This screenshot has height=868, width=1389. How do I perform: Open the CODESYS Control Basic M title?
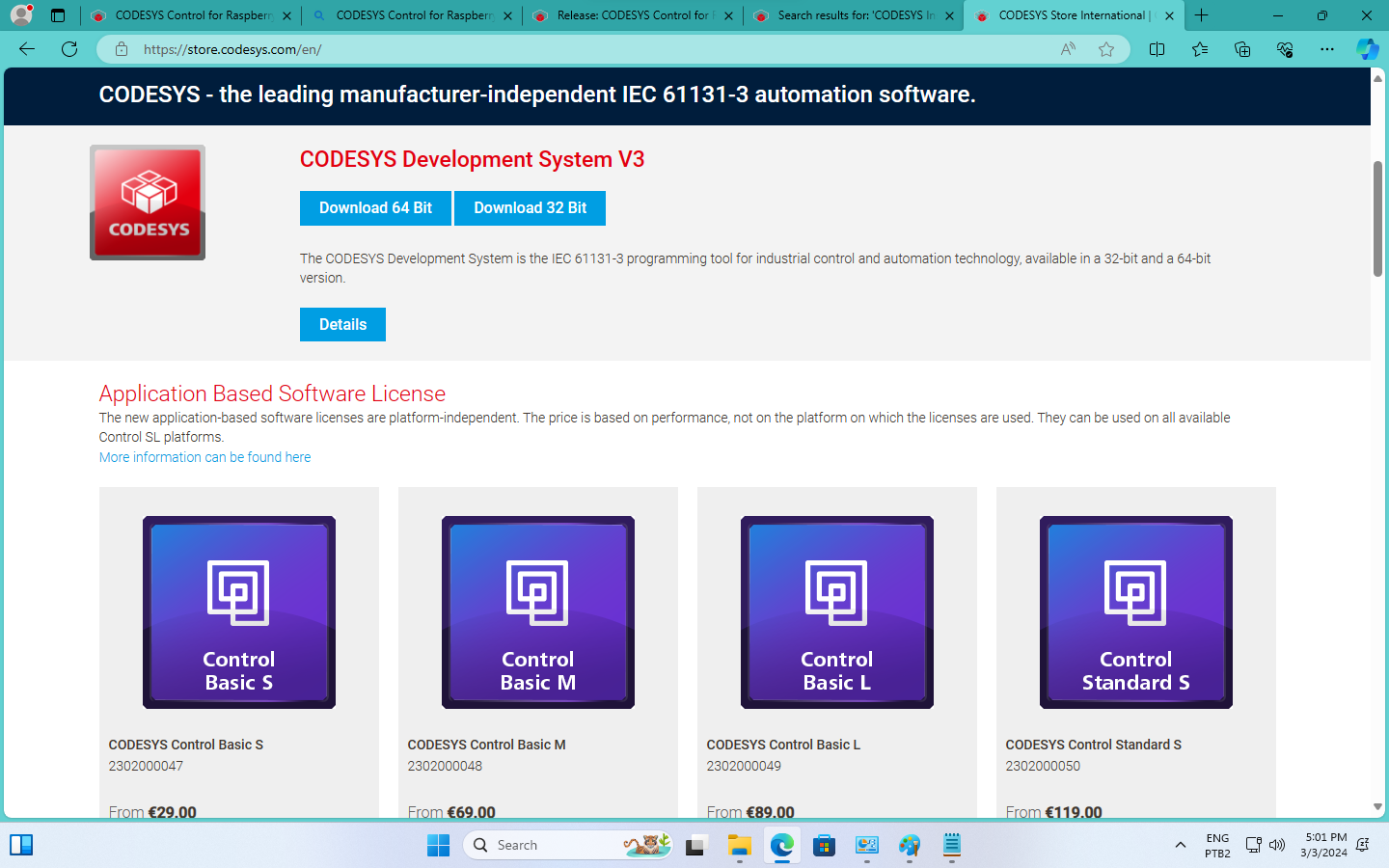(x=487, y=745)
